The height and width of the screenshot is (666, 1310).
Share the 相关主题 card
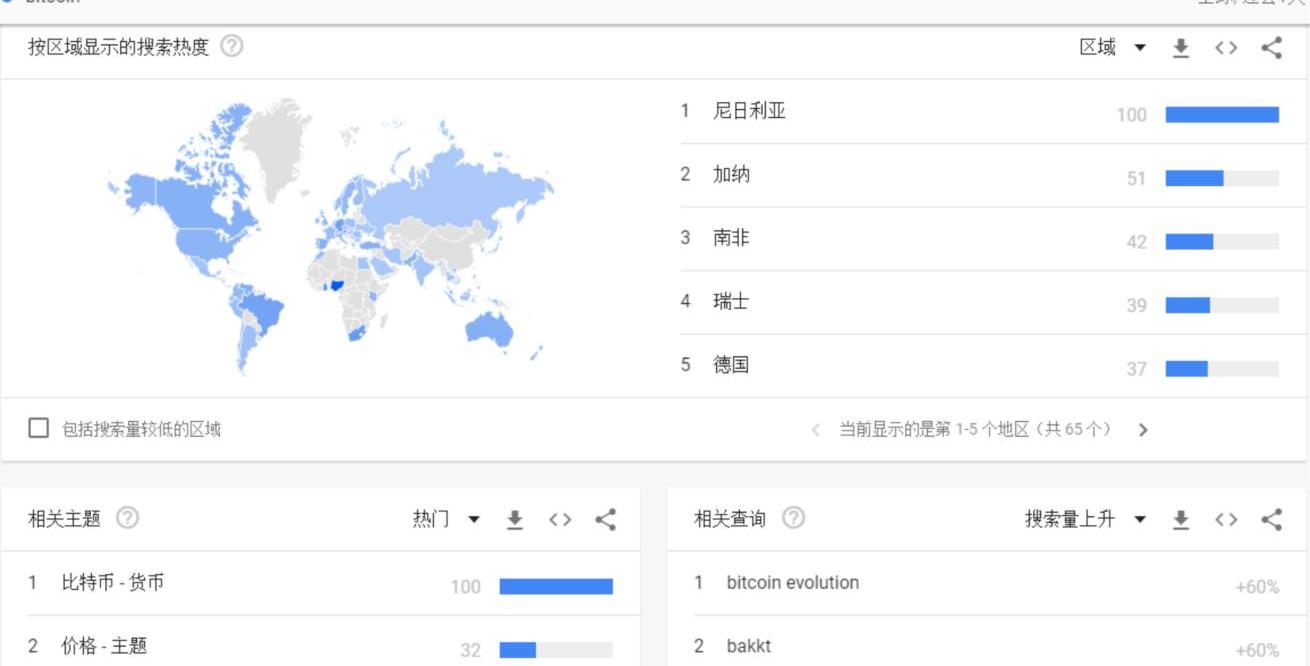click(x=605, y=519)
